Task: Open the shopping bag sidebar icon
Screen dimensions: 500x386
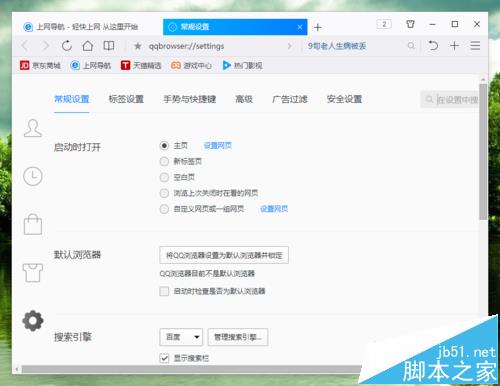Action: [33, 224]
